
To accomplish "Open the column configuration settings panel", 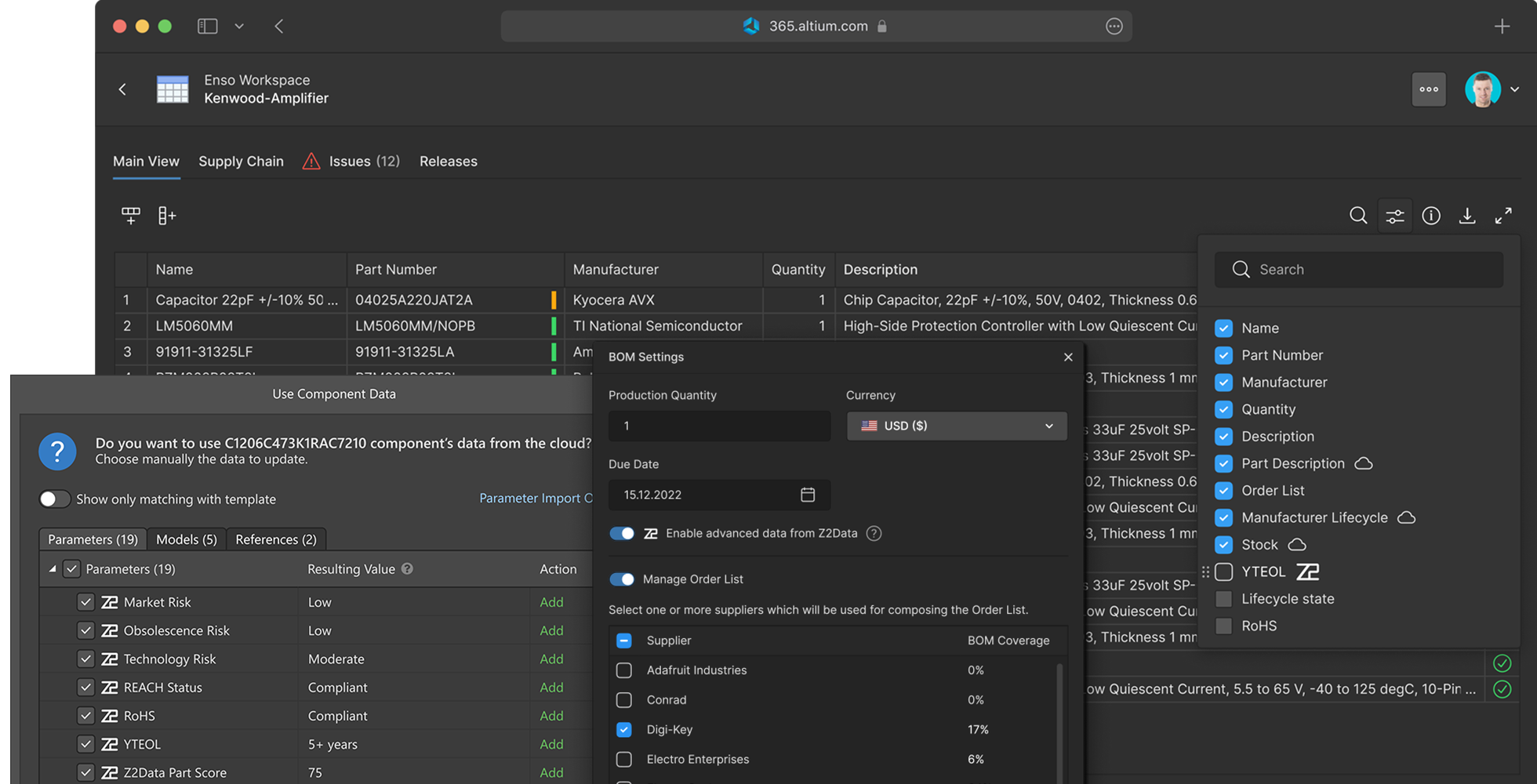I will (x=1395, y=216).
